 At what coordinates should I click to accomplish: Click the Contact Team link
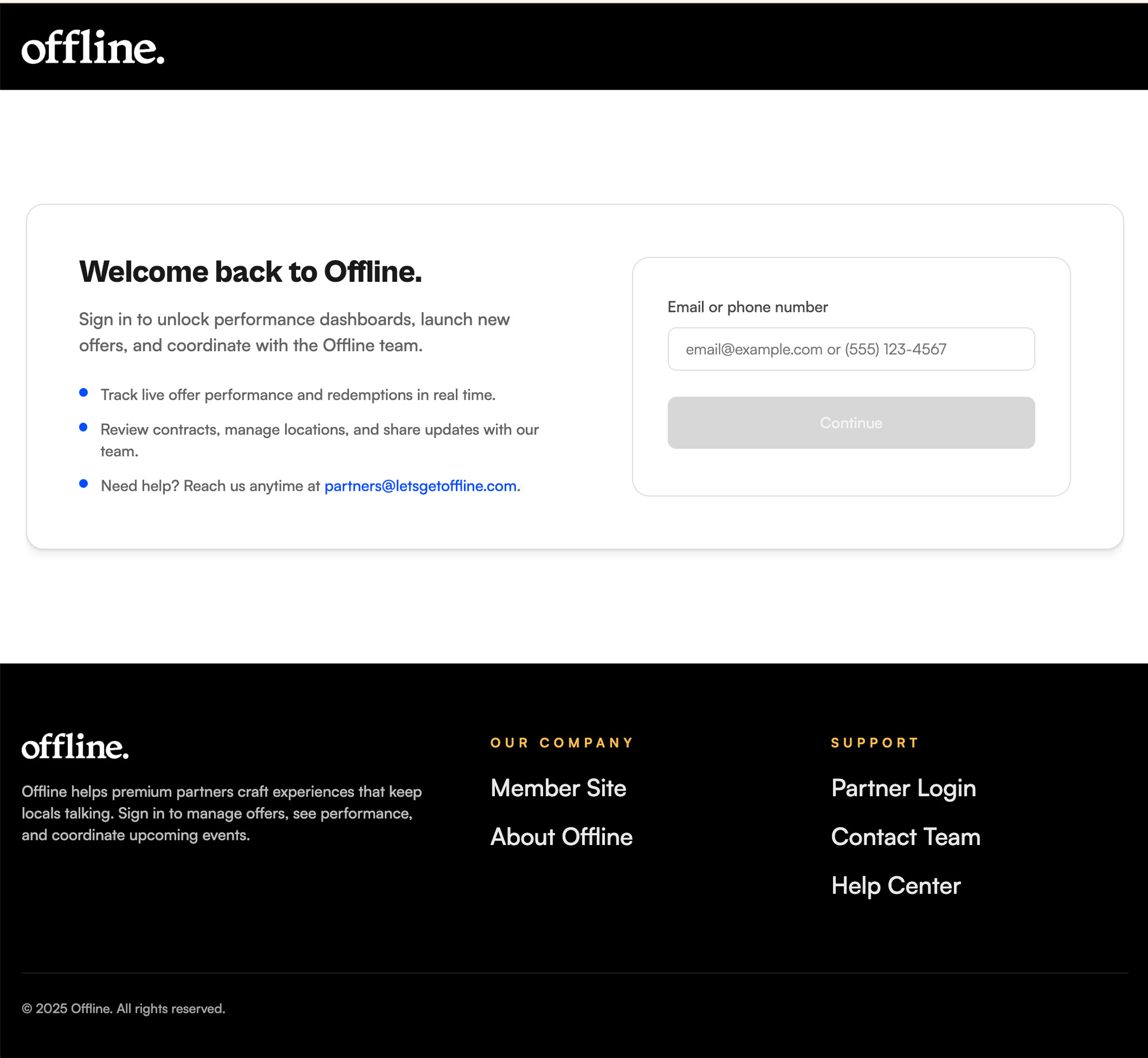905,837
